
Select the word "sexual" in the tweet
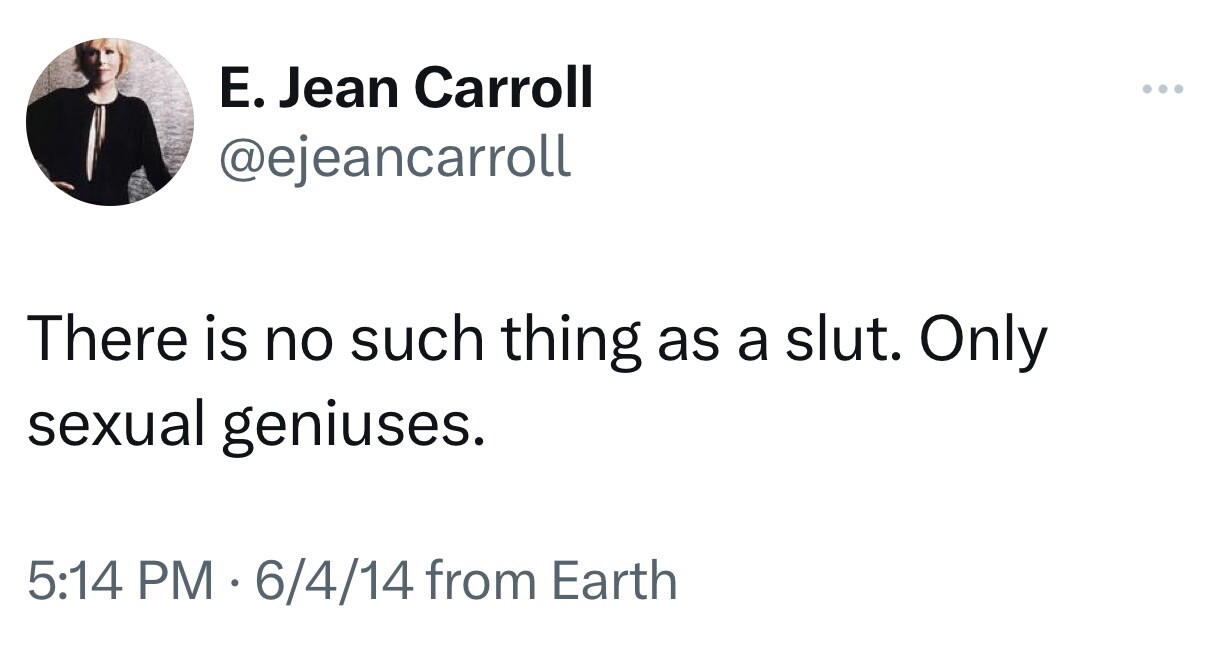(x=118, y=428)
